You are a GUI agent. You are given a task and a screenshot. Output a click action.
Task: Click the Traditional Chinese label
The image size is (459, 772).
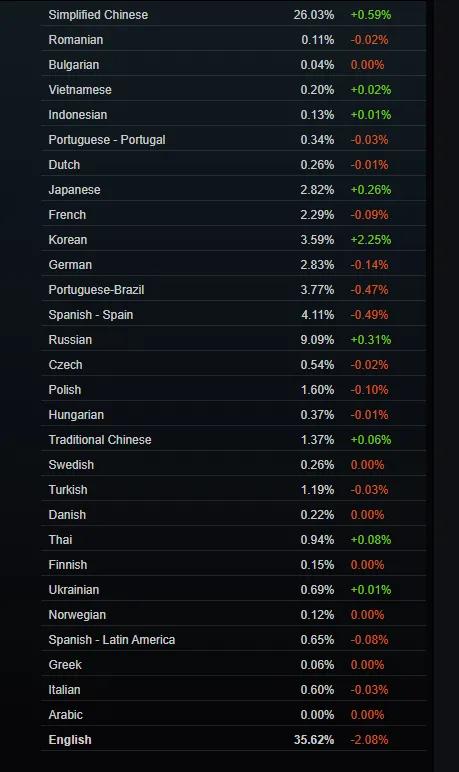coord(100,440)
